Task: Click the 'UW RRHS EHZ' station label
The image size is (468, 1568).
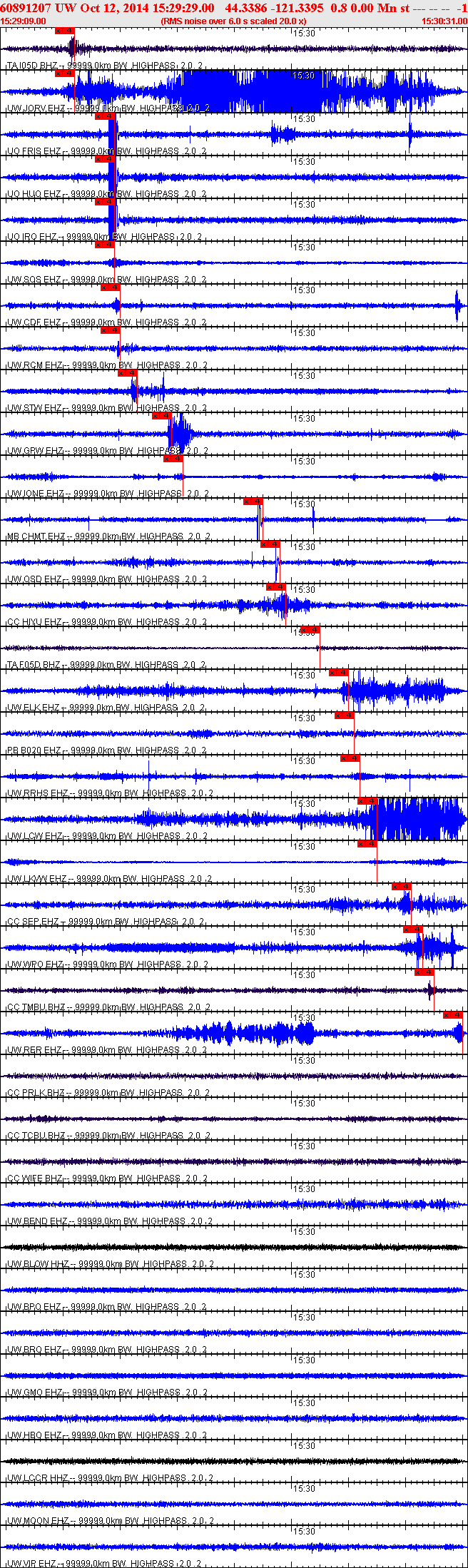Action: pyautogui.click(x=37, y=793)
